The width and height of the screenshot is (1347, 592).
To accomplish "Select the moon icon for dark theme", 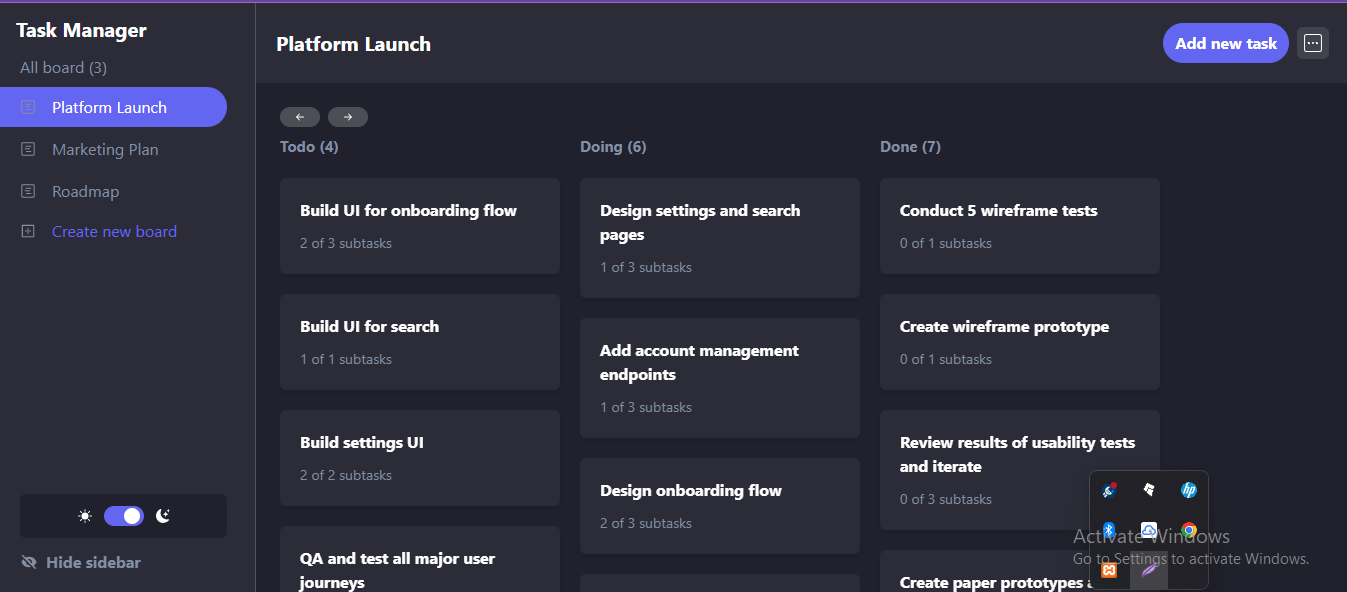I will pos(162,515).
